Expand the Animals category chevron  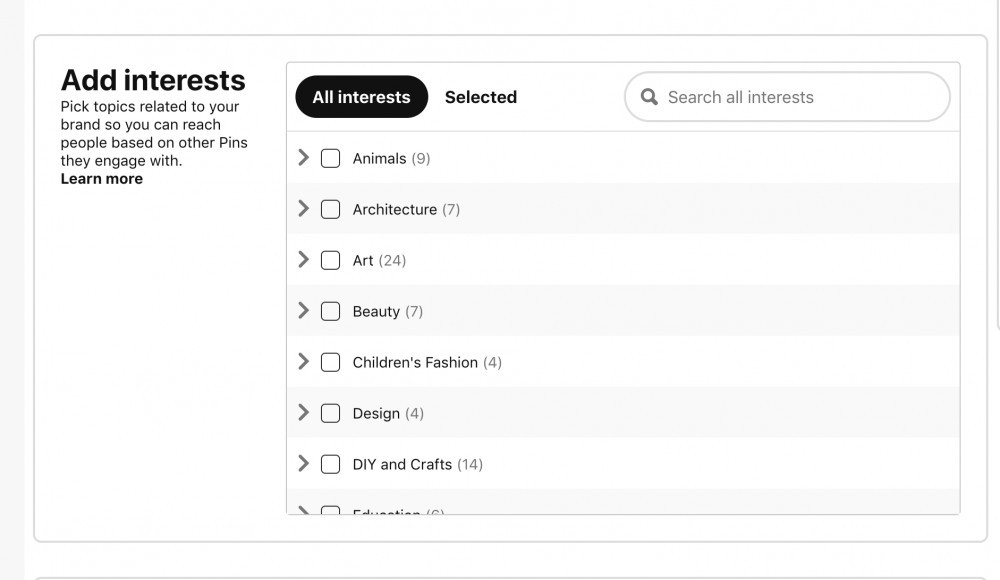[x=304, y=158]
